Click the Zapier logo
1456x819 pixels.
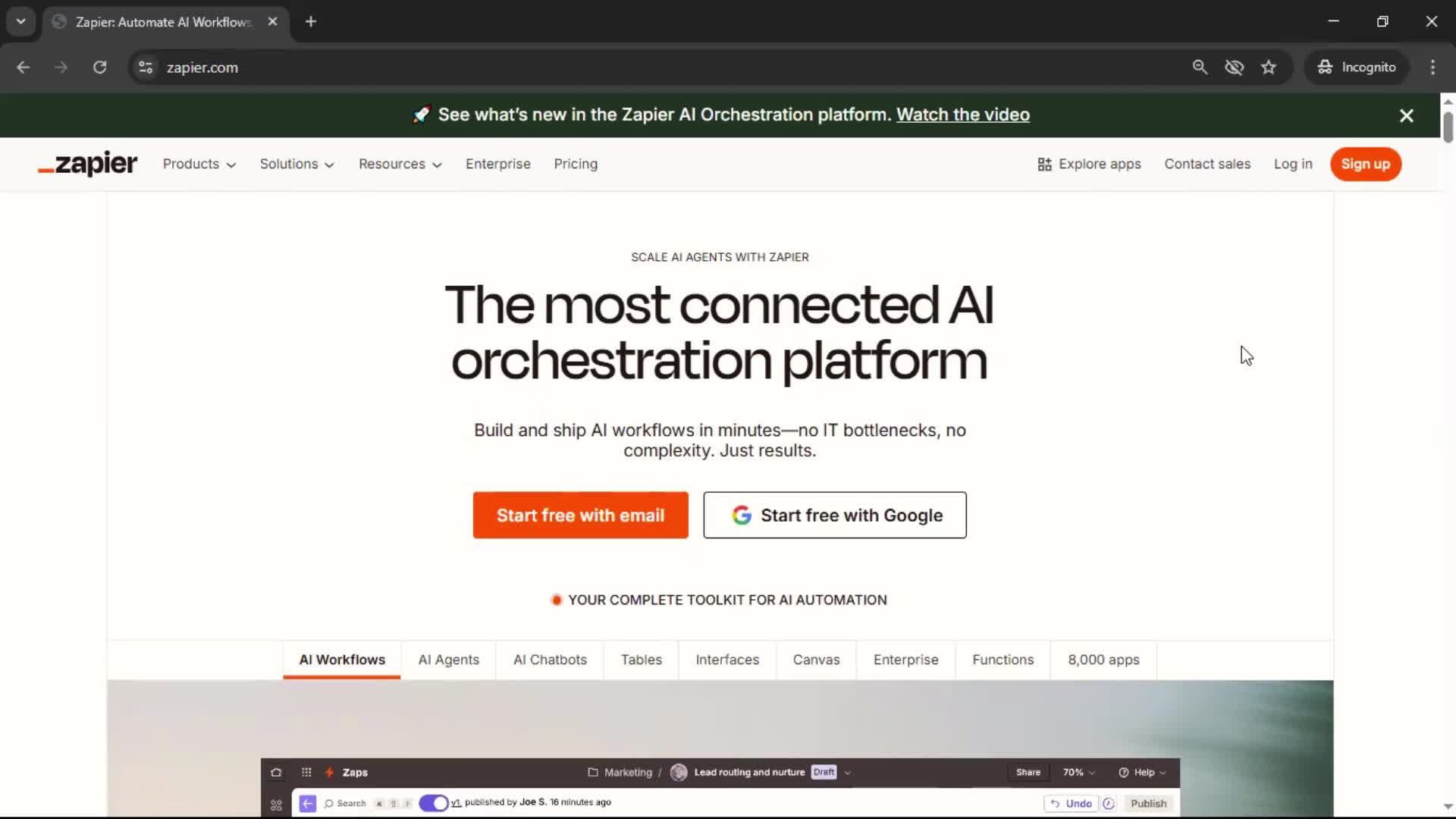pyautogui.click(x=88, y=164)
